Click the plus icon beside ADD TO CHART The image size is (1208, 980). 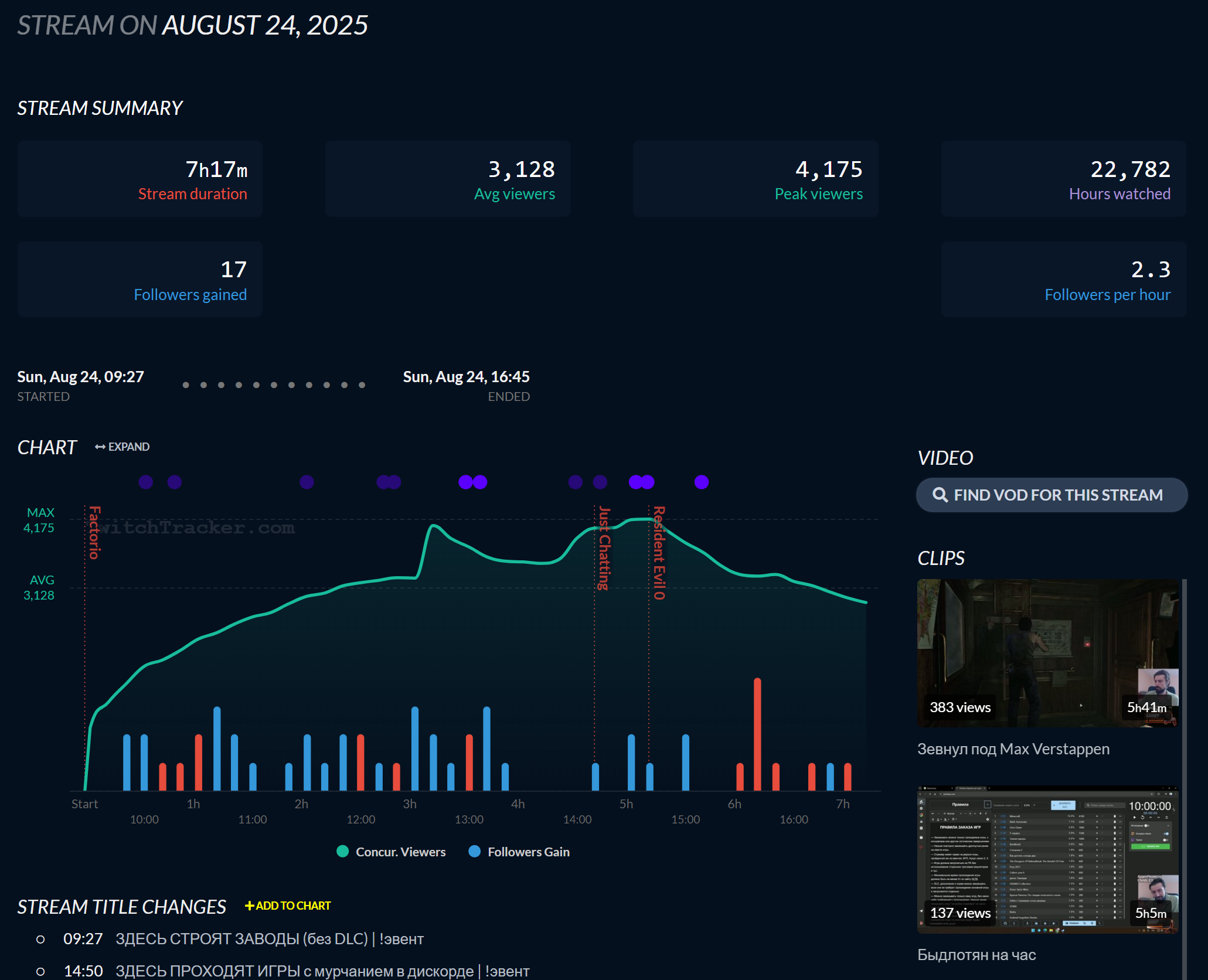249,906
